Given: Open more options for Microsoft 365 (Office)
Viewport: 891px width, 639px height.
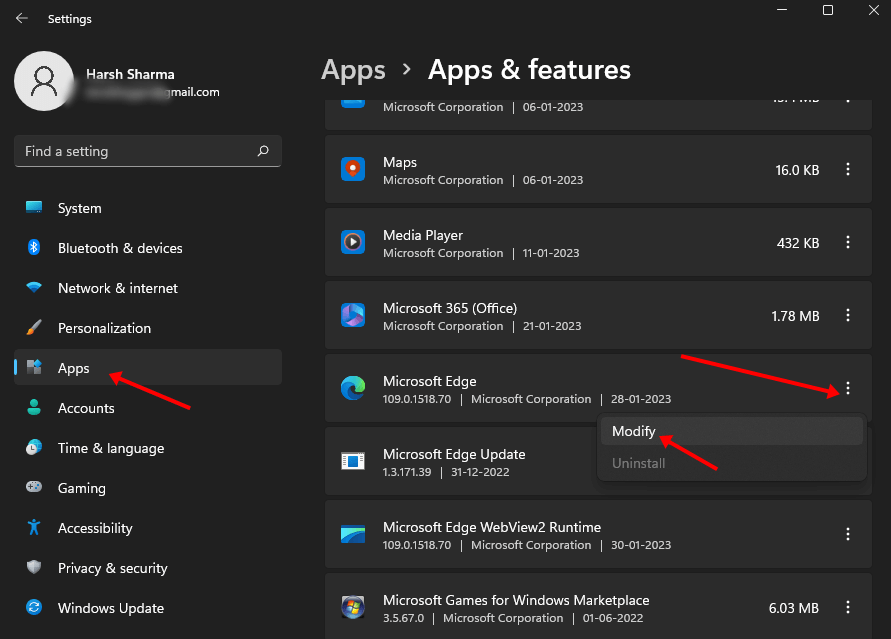Looking at the screenshot, I should click(848, 316).
